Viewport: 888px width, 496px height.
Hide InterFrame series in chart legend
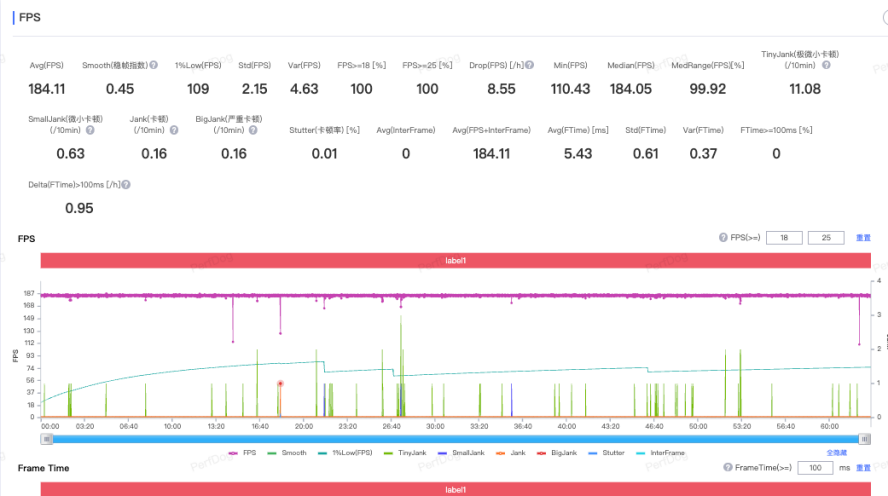[x=660, y=453]
